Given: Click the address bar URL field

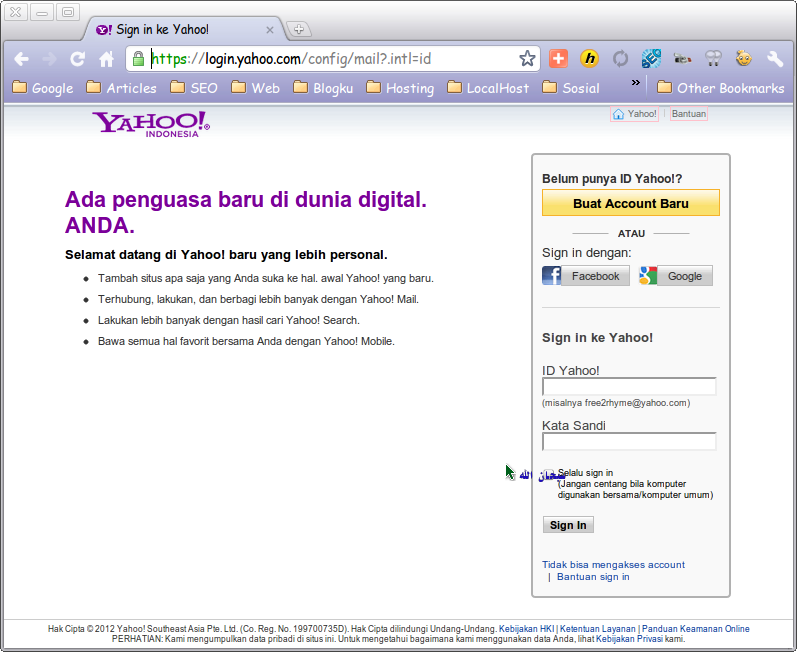Looking at the screenshot, I should tap(333, 59).
